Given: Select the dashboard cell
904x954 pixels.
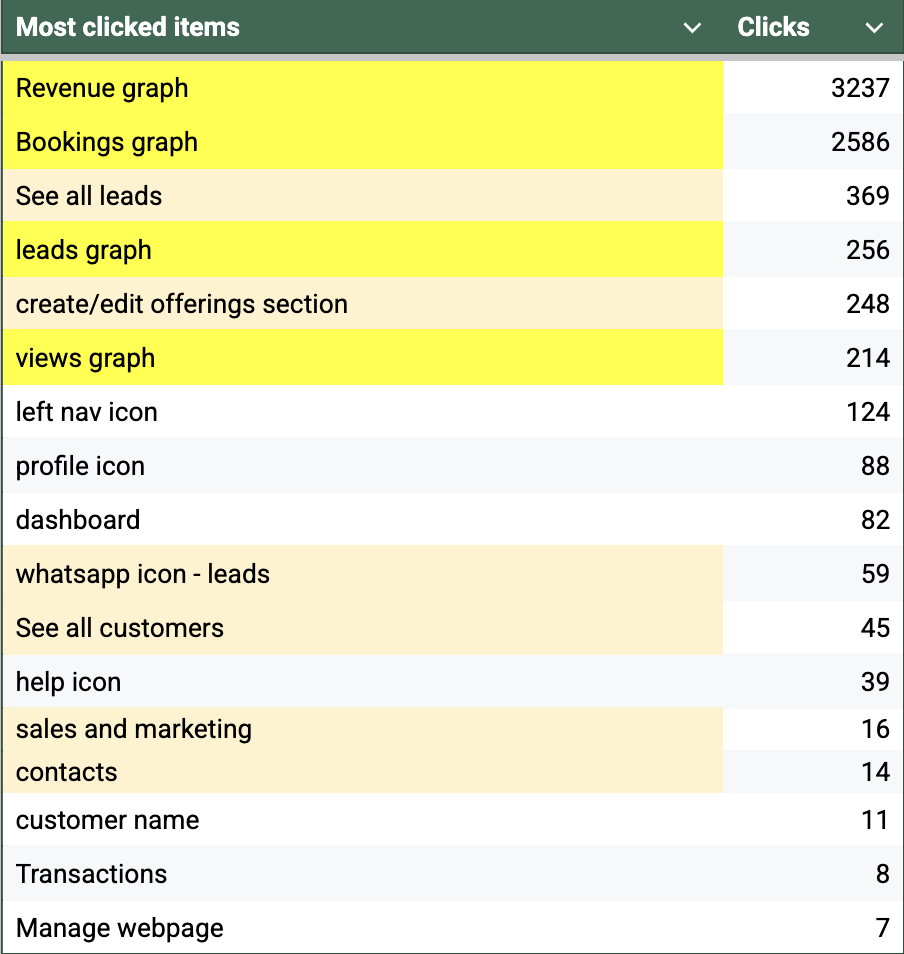Looking at the screenshot, I should pos(78,520).
